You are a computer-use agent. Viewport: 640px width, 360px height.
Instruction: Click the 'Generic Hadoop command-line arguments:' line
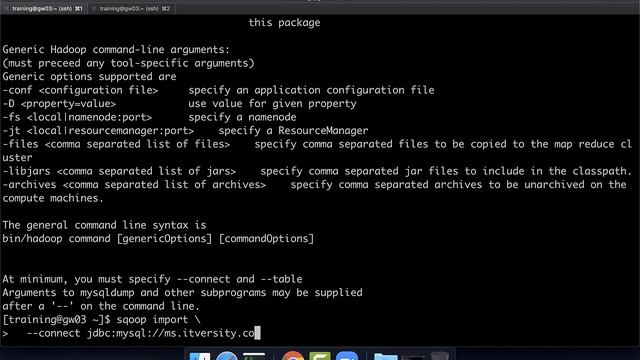pos(116,50)
